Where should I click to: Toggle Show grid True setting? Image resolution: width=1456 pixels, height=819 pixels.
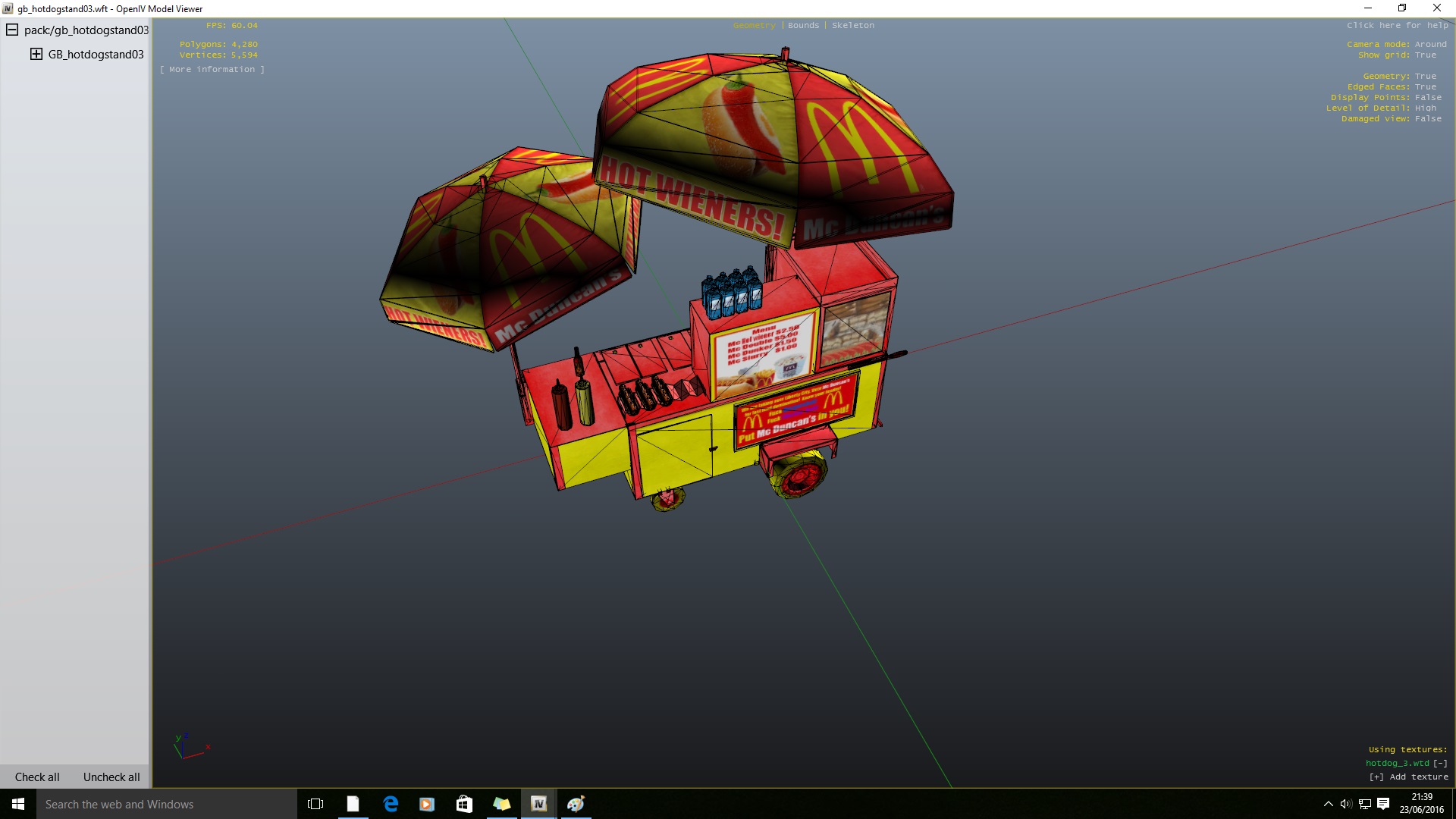(1397, 55)
